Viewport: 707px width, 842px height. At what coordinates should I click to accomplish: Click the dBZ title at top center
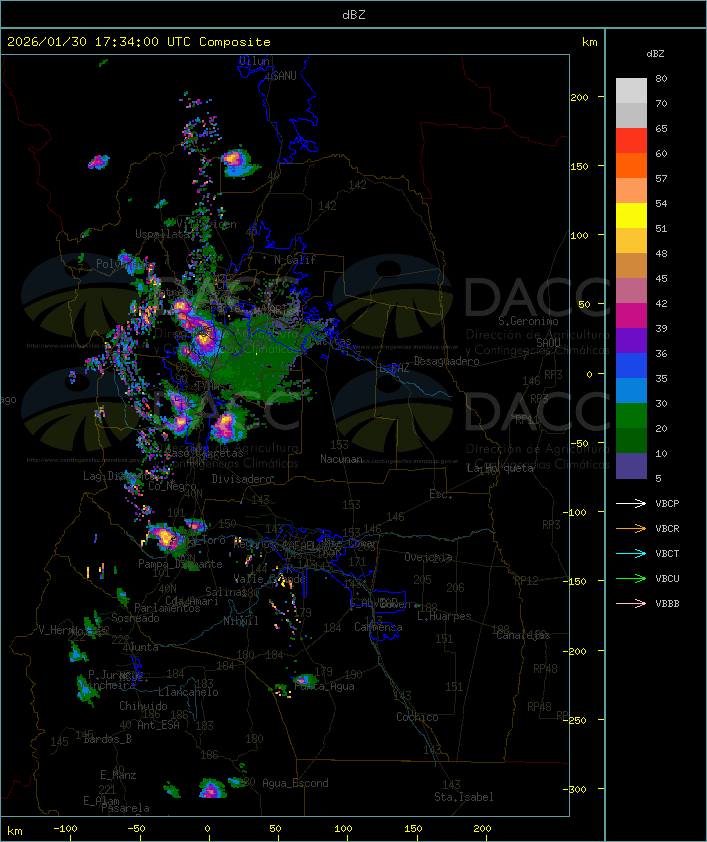[353, 14]
